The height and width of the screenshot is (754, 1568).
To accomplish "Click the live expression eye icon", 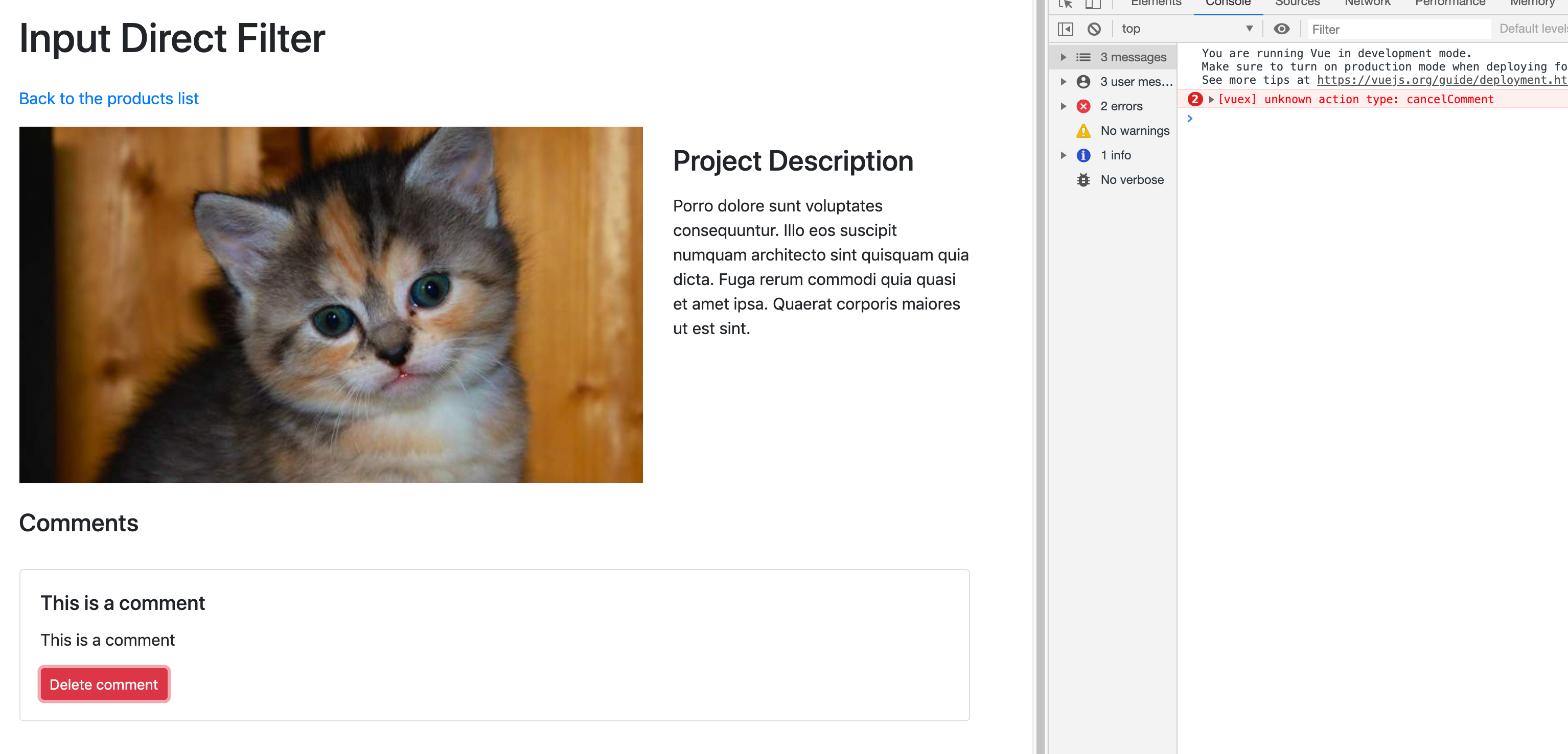I will tap(1281, 29).
